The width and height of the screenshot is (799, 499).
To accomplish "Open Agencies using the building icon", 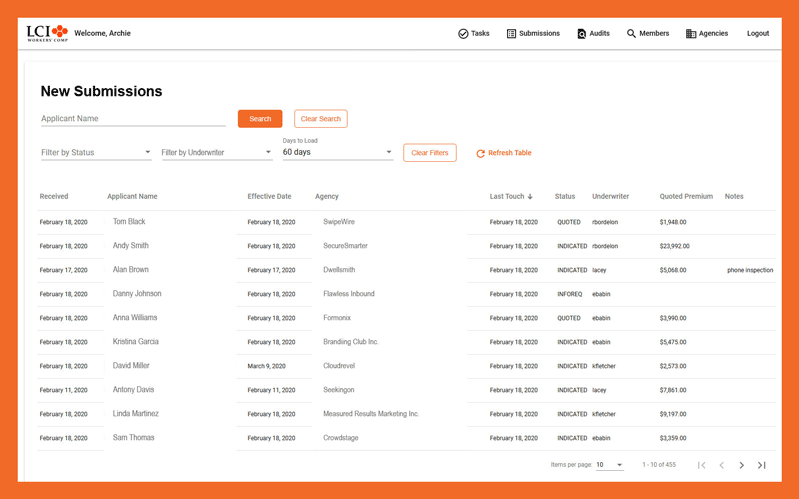I will [690, 34].
